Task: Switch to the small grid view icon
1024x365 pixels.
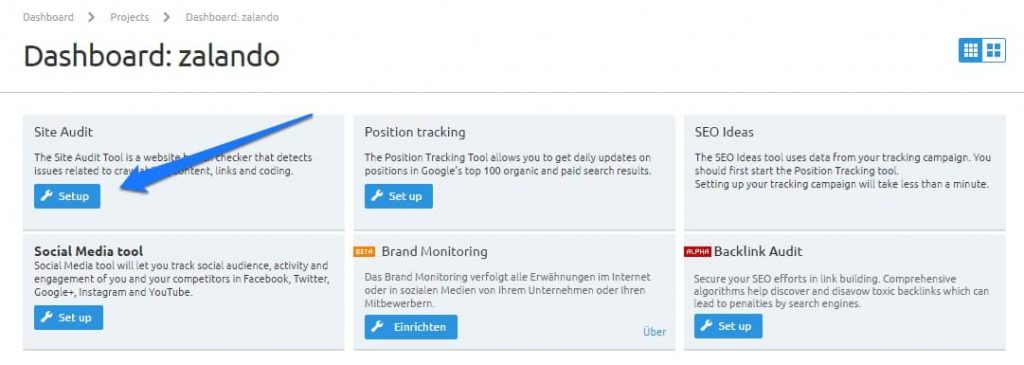Action: [x=971, y=50]
